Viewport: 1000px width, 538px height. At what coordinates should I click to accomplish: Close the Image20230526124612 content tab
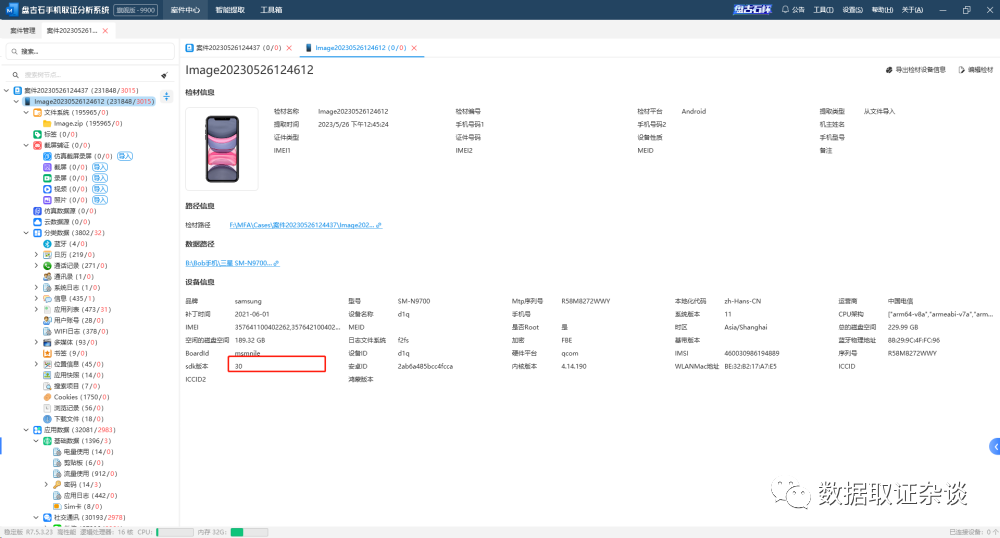414,48
